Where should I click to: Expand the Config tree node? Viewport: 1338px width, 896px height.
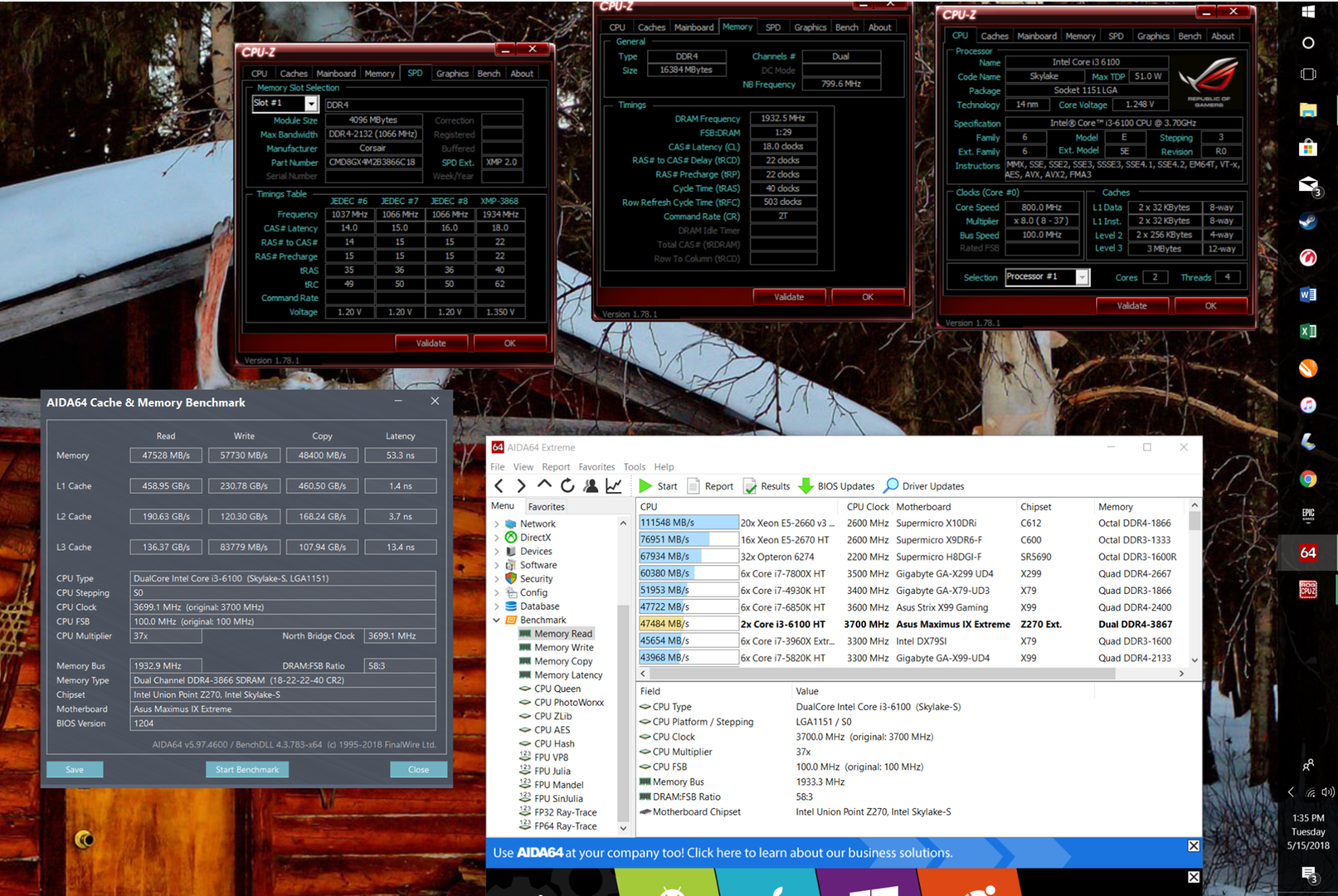(497, 592)
